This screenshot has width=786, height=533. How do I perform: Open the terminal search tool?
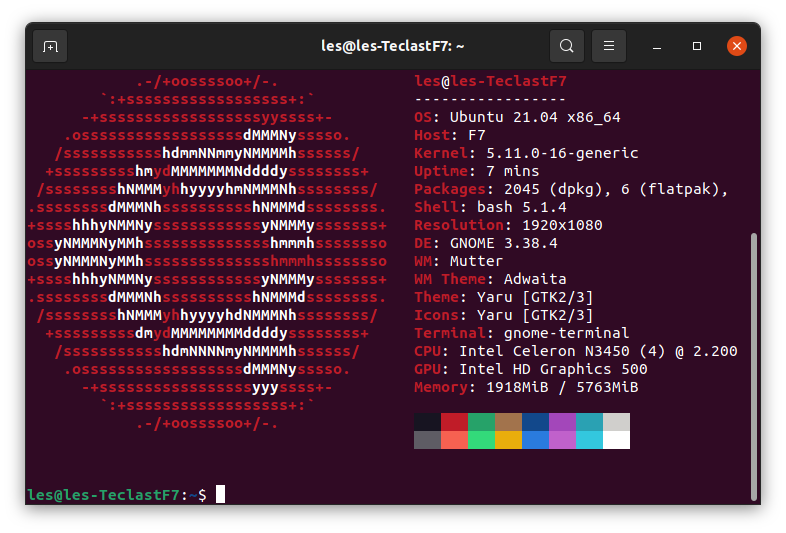pos(566,46)
